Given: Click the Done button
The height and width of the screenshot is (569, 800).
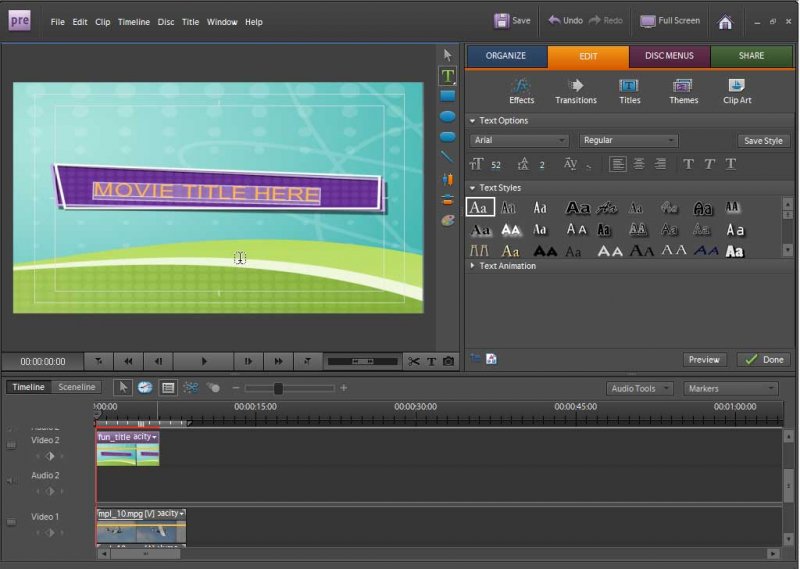Looking at the screenshot, I should coord(764,360).
